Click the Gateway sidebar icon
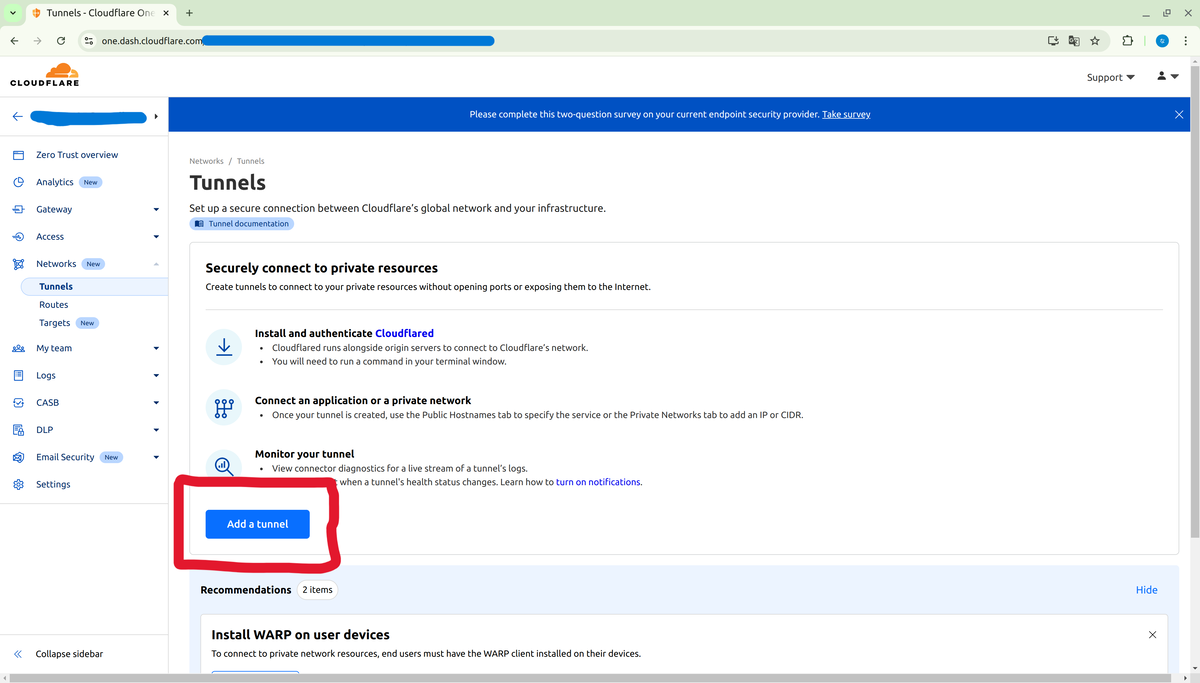This screenshot has height=683, width=1200. point(18,209)
